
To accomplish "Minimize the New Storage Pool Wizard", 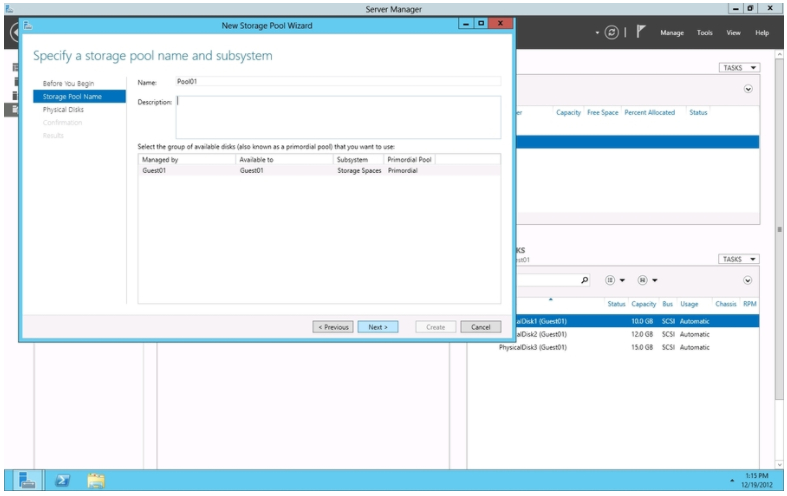I will point(466,24).
